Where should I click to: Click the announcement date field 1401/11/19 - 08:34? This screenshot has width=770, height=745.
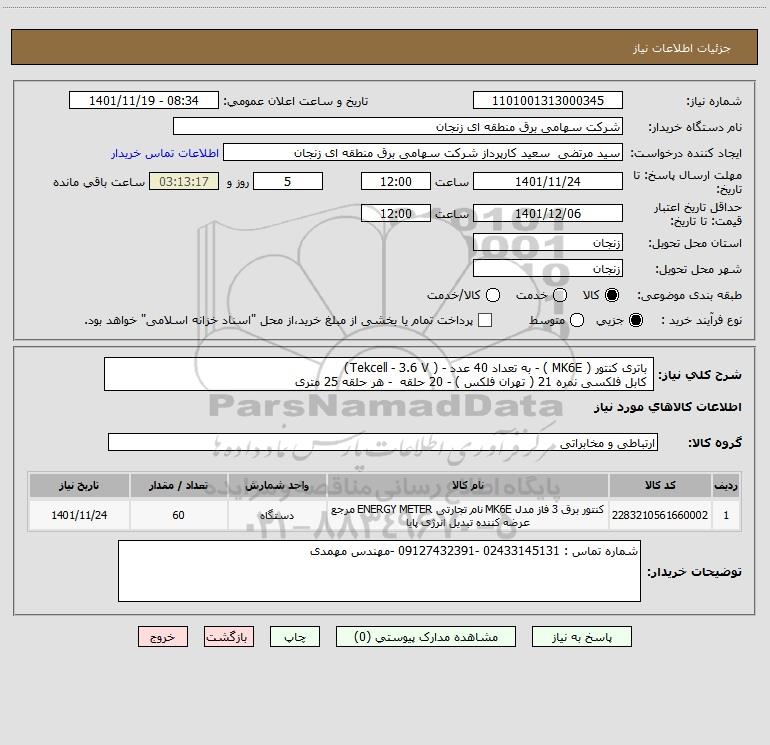click(x=143, y=101)
